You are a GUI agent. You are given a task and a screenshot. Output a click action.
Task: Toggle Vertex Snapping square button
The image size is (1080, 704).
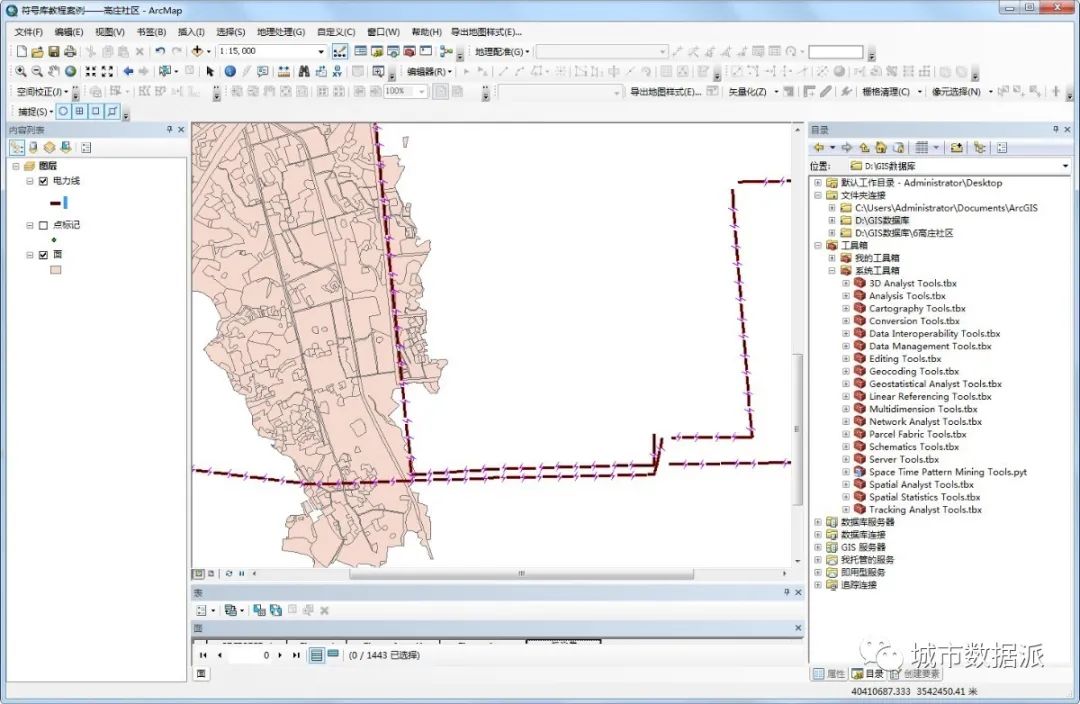pos(96,111)
